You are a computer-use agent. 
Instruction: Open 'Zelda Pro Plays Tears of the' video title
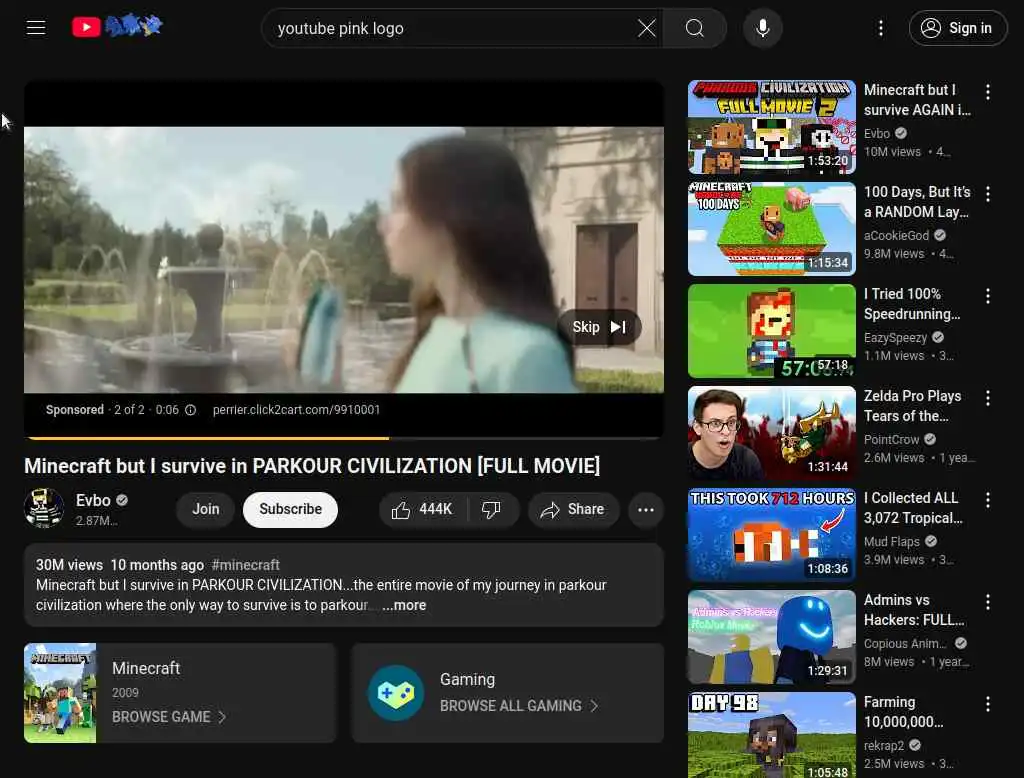[912, 406]
